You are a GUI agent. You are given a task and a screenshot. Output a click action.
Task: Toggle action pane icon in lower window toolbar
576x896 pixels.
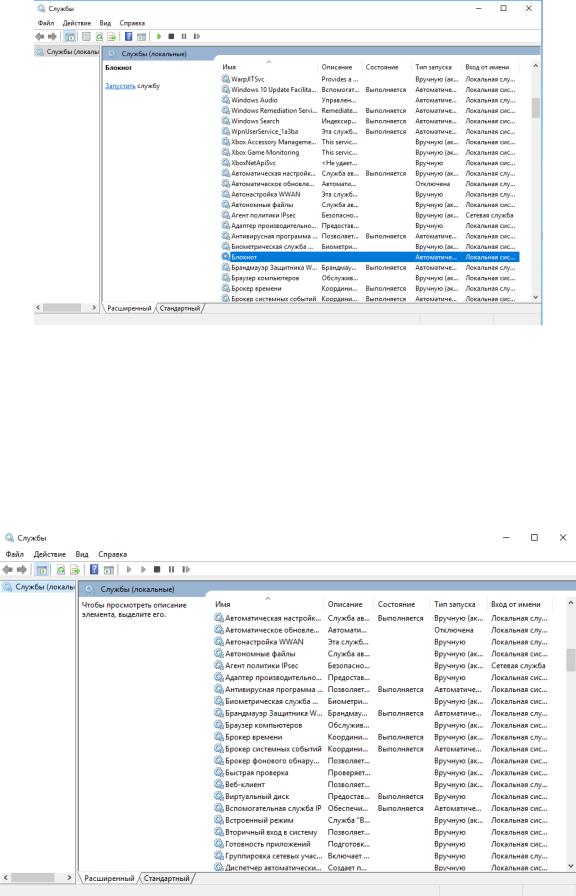pos(109,569)
